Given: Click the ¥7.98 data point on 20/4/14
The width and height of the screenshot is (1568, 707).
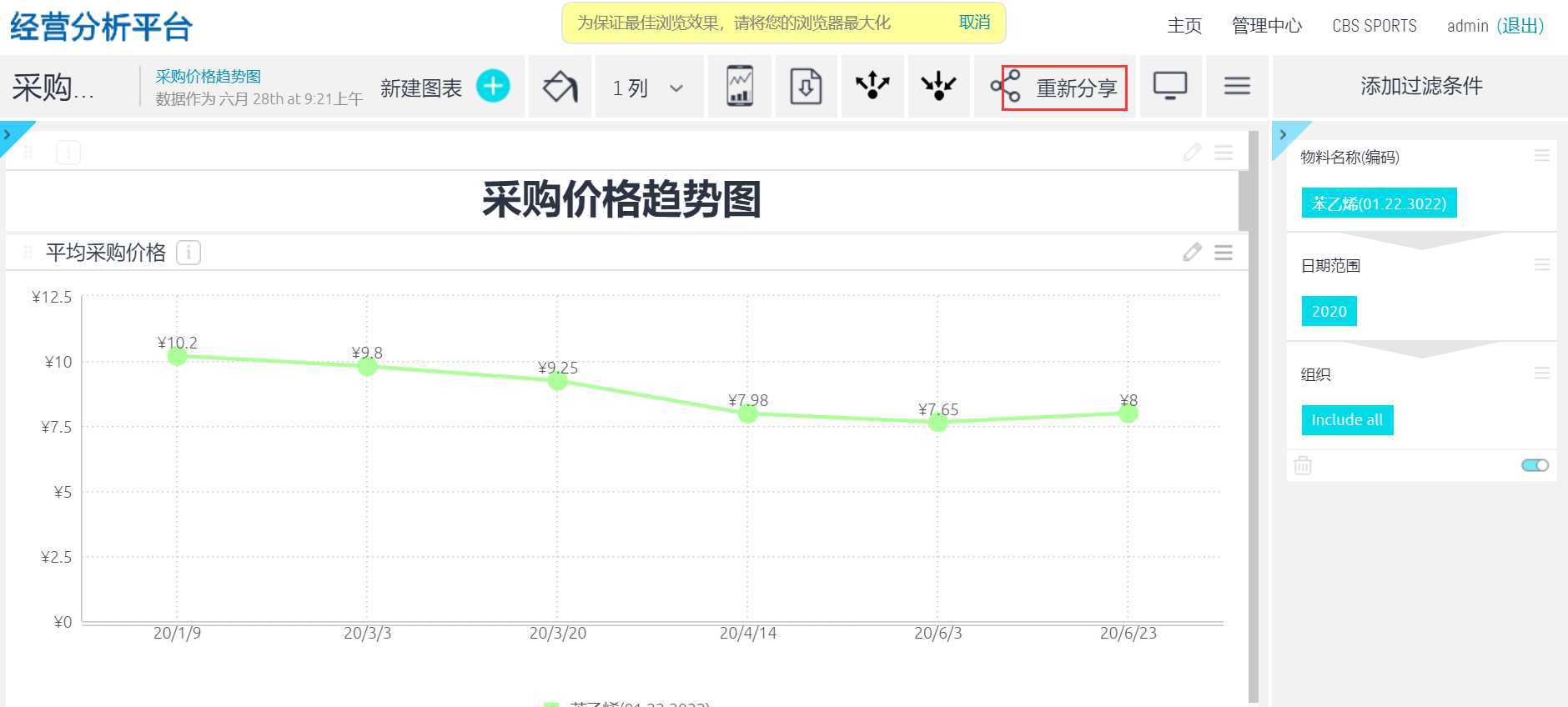Looking at the screenshot, I should pos(748,414).
